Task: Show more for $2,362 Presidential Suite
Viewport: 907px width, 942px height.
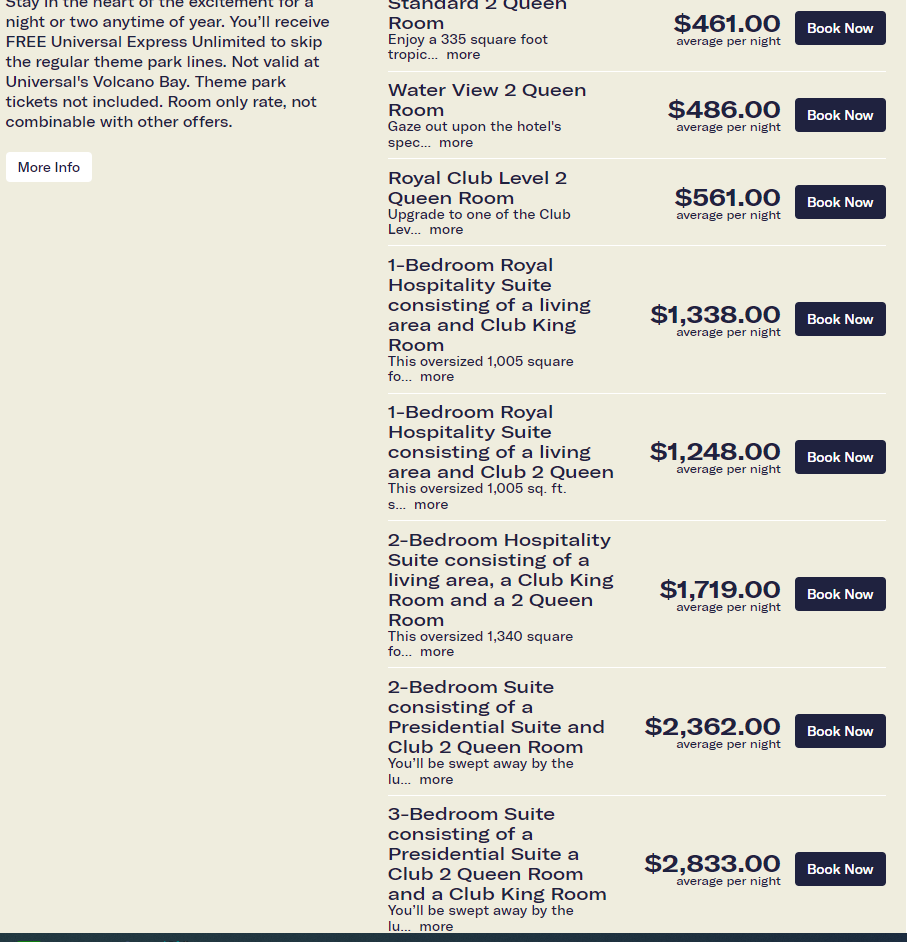Action: click(436, 780)
